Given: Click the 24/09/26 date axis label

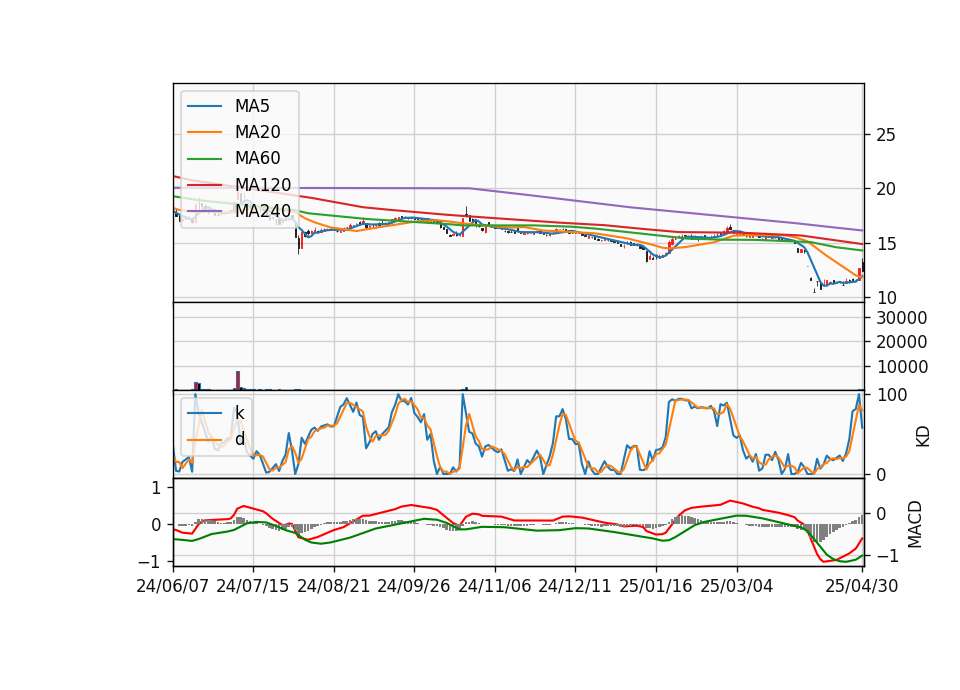Looking at the screenshot, I should click(x=413, y=586).
